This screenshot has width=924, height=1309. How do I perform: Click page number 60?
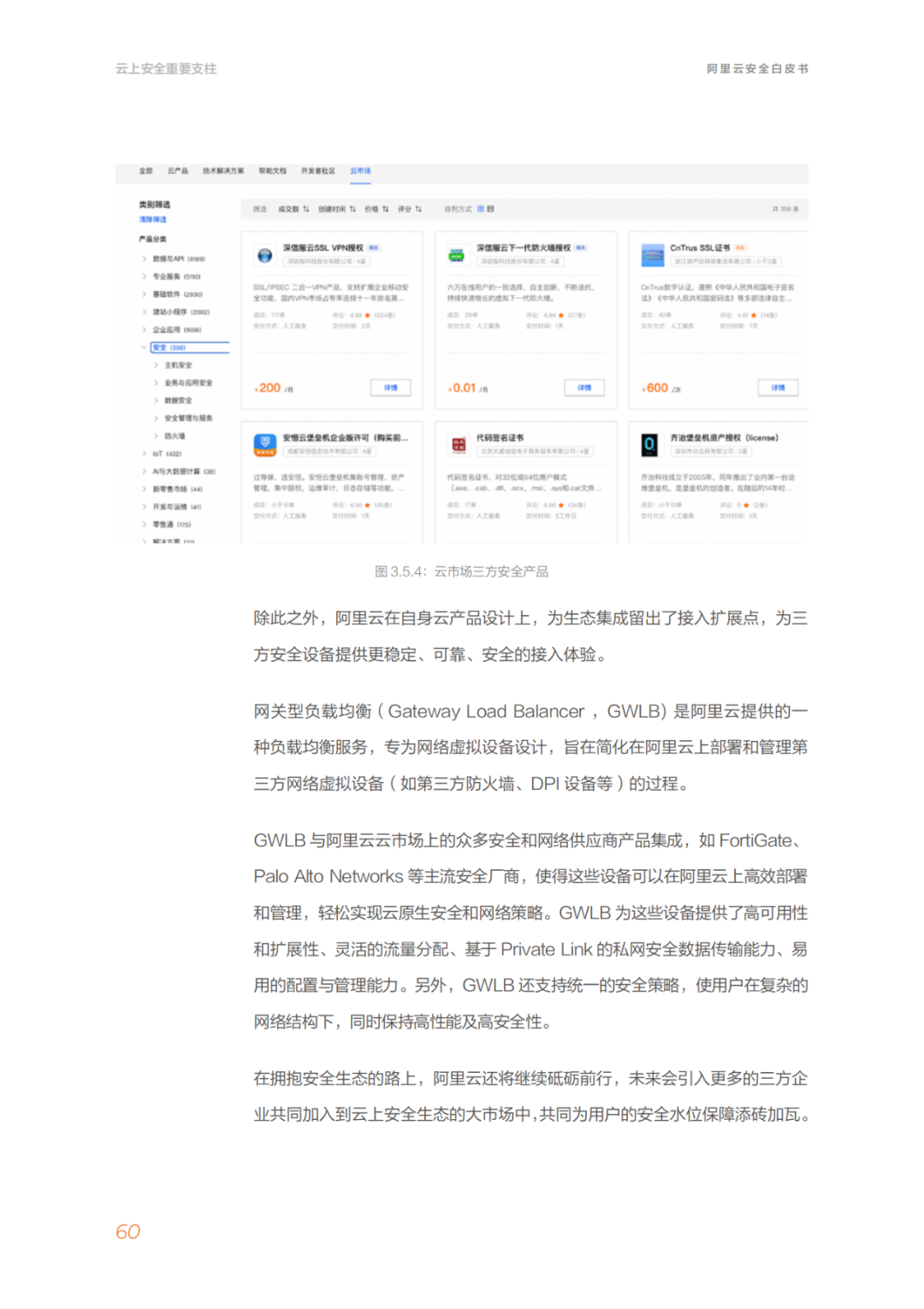pos(127,1232)
